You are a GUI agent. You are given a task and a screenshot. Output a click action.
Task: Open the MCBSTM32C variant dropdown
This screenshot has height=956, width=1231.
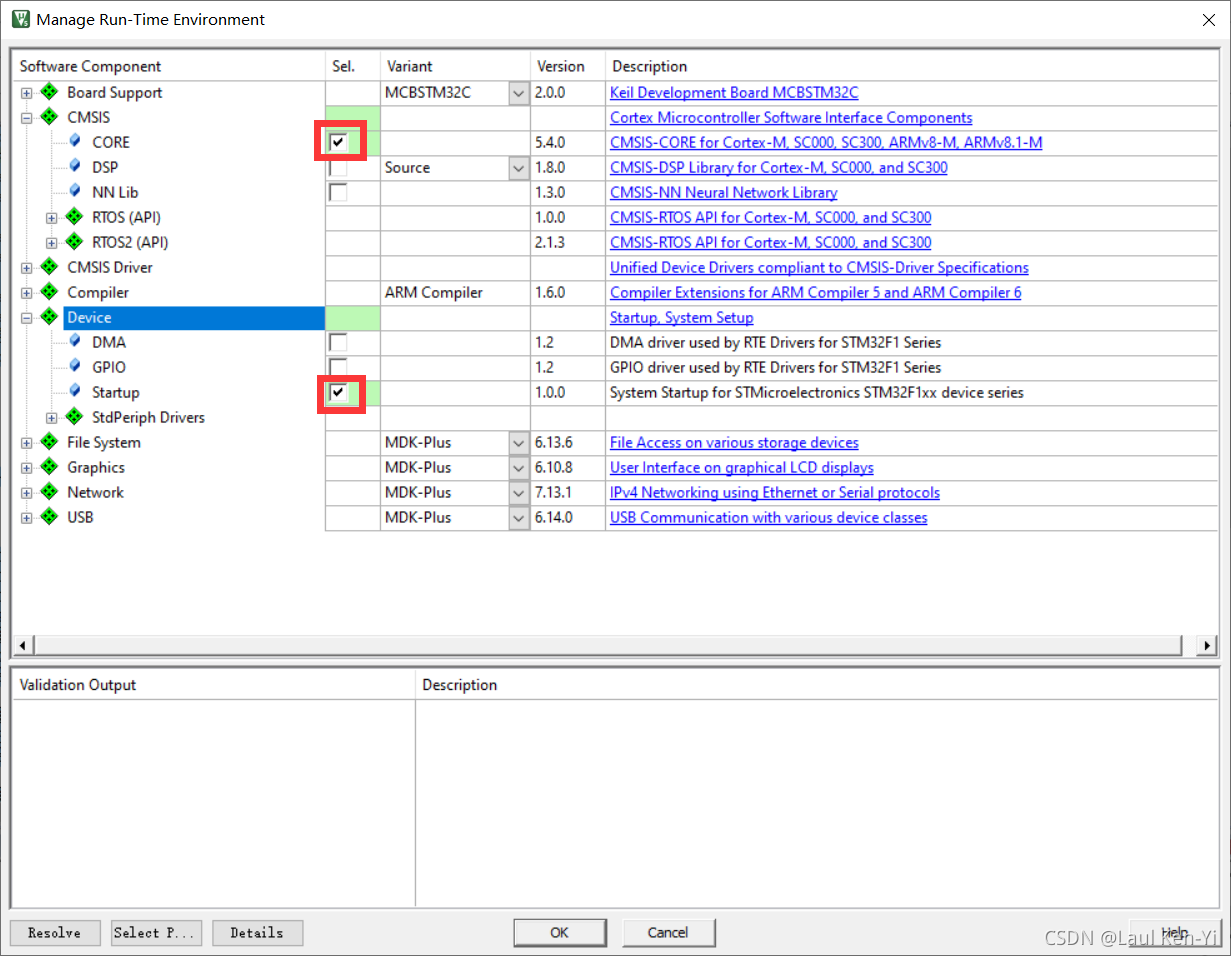tap(518, 93)
